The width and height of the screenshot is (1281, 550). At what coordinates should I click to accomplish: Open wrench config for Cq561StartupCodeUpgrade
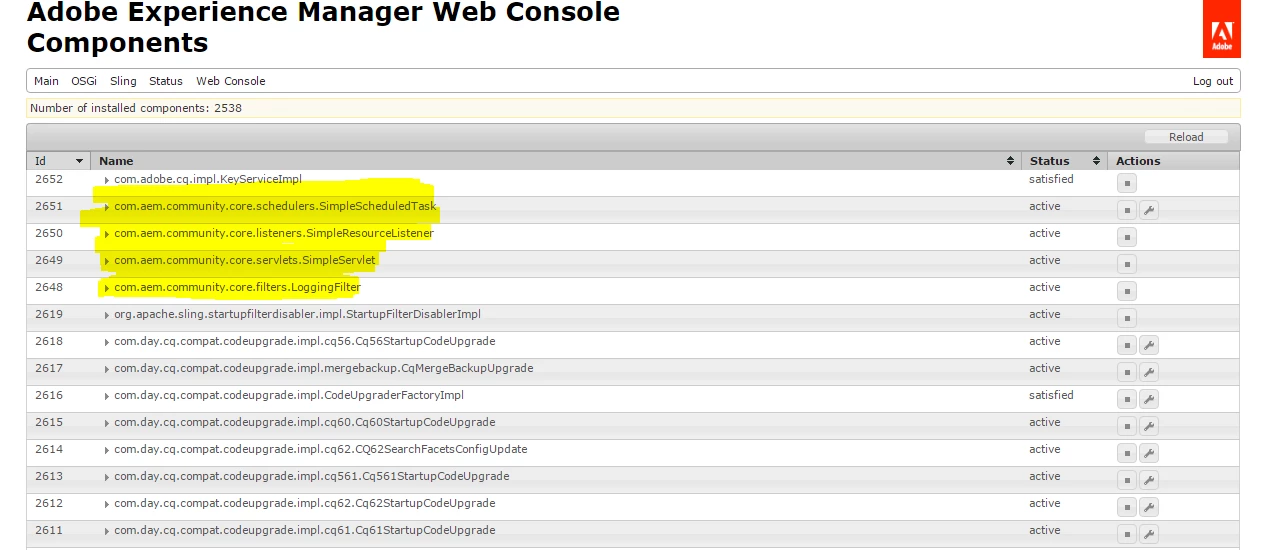[x=1148, y=480]
